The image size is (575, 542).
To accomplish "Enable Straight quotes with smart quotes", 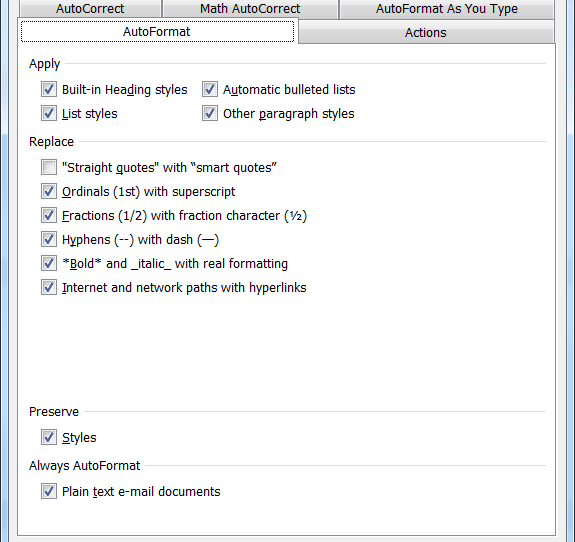I will point(49,167).
